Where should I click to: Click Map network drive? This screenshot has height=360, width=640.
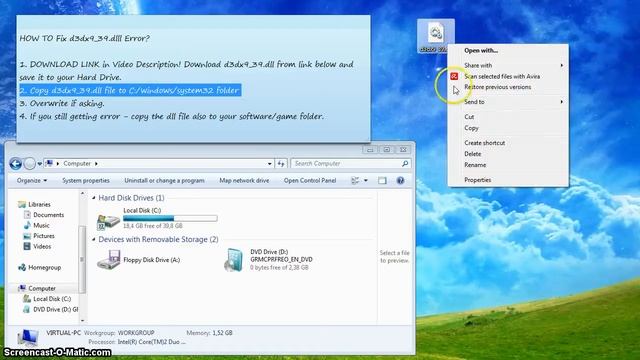pos(244,180)
